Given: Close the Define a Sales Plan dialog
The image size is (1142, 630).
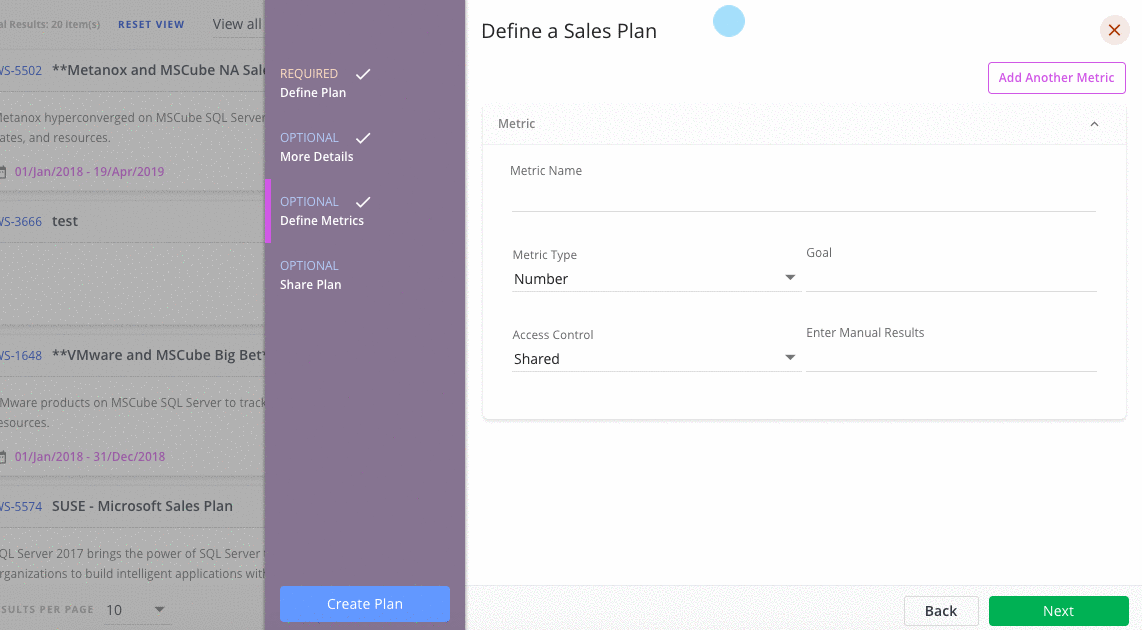Looking at the screenshot, I should tap(1114, 30).
